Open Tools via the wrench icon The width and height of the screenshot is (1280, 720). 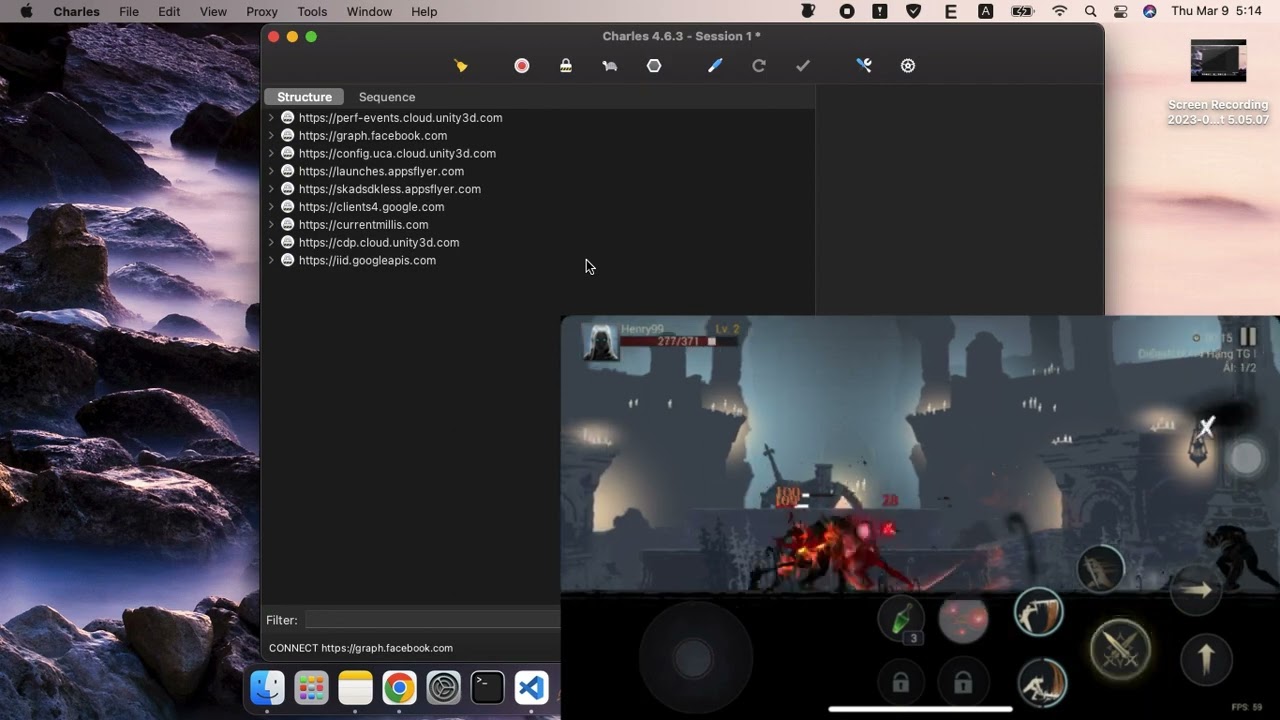[x=864, y=66]
